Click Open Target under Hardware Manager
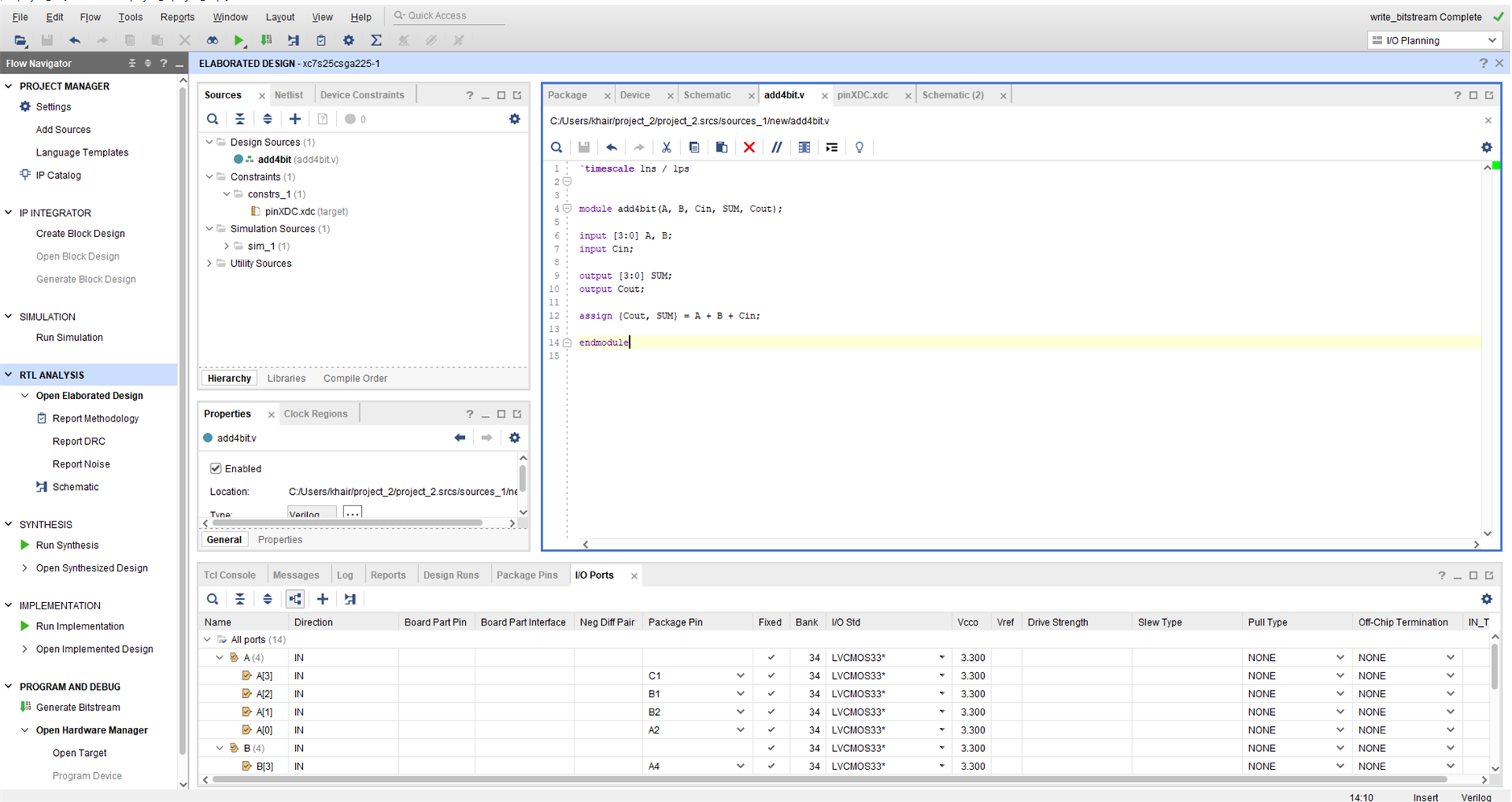The height and width of the screenshot is (802, 1512). coord(79,753)
